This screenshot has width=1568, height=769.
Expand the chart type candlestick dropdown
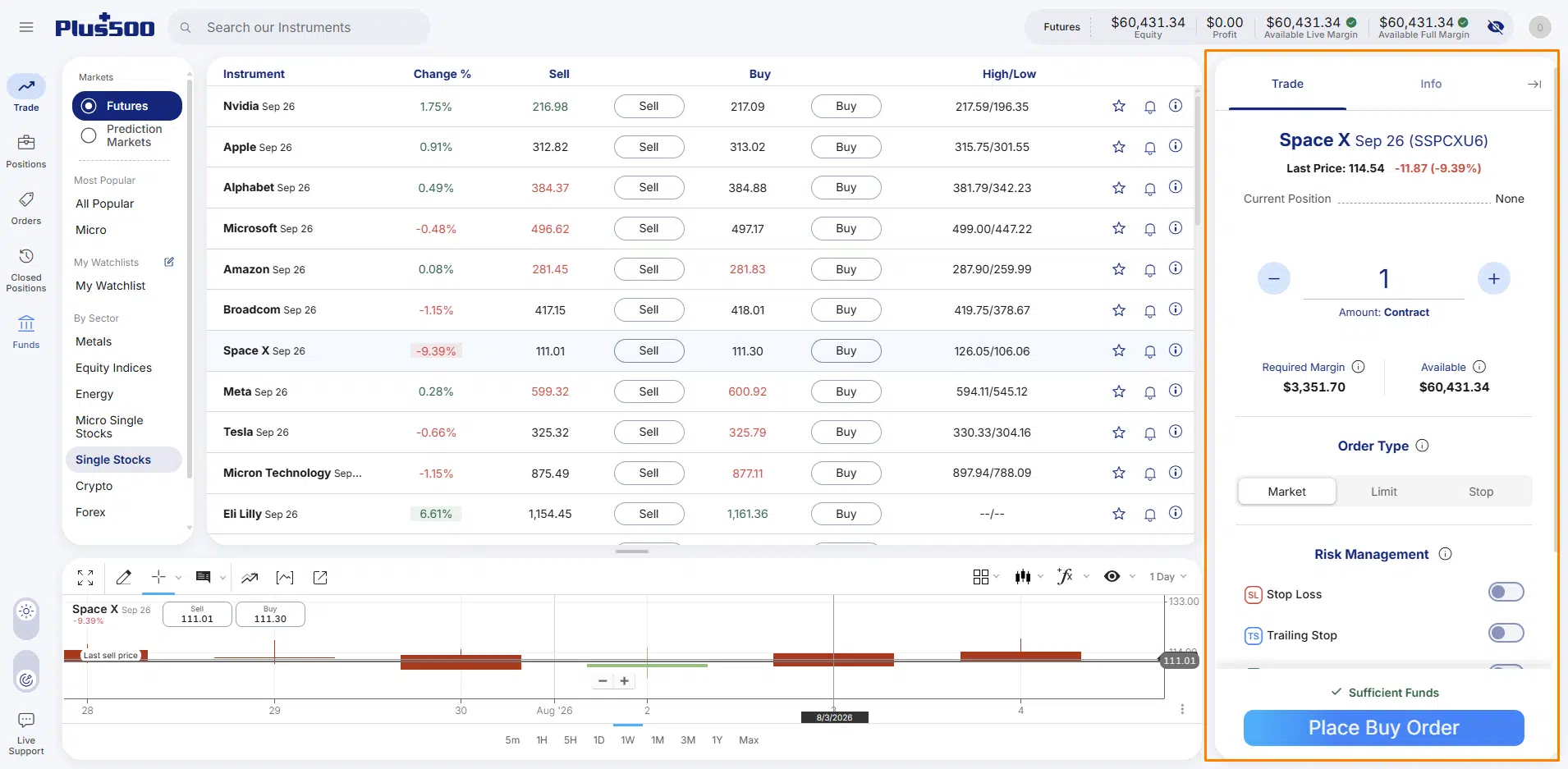[x=1029, y=577]
